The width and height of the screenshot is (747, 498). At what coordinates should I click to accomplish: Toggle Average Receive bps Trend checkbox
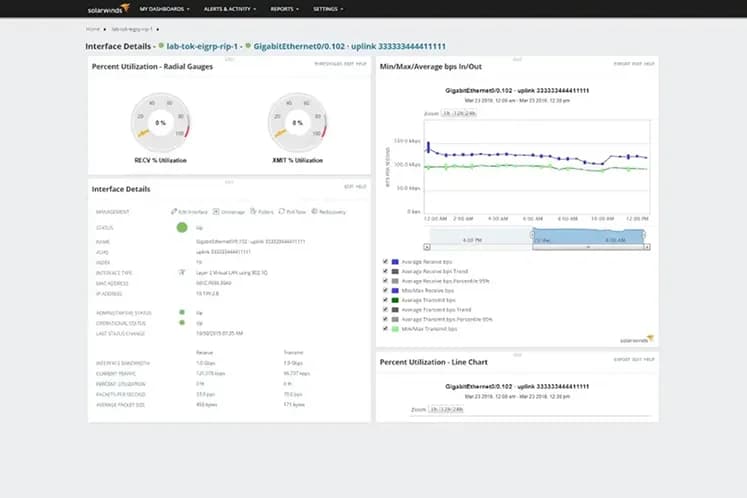pyautogui.click(x=385, y=271)
